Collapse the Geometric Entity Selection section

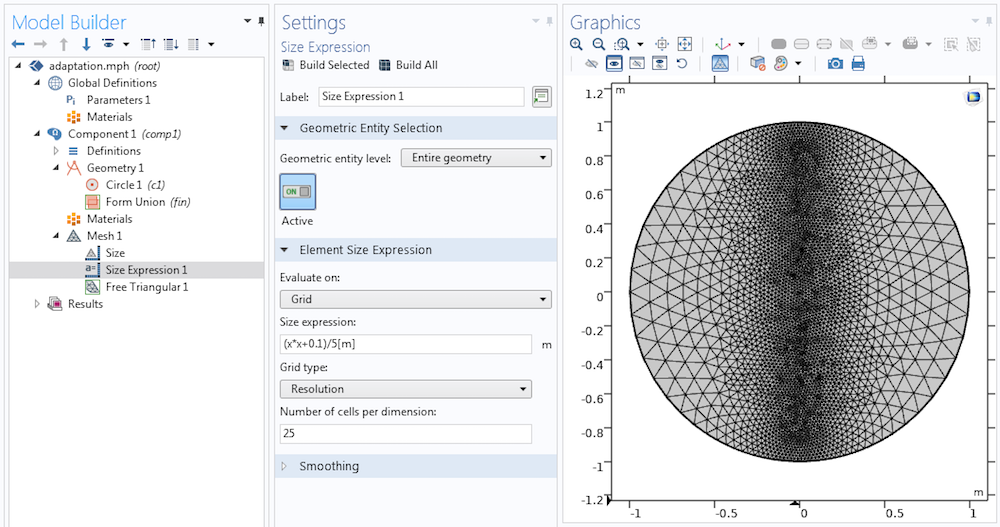(284, 128)
